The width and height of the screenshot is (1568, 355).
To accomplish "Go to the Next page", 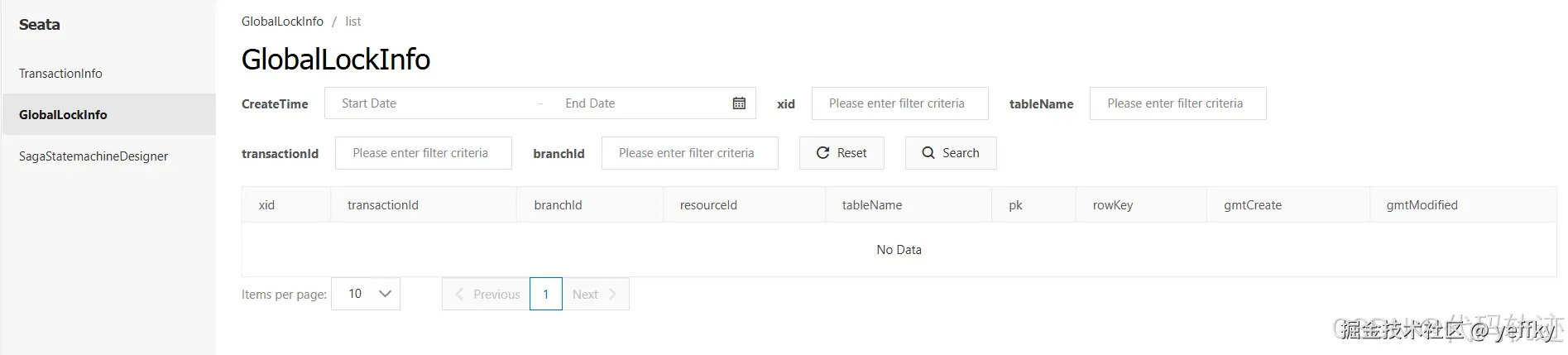I will (595, 294).
